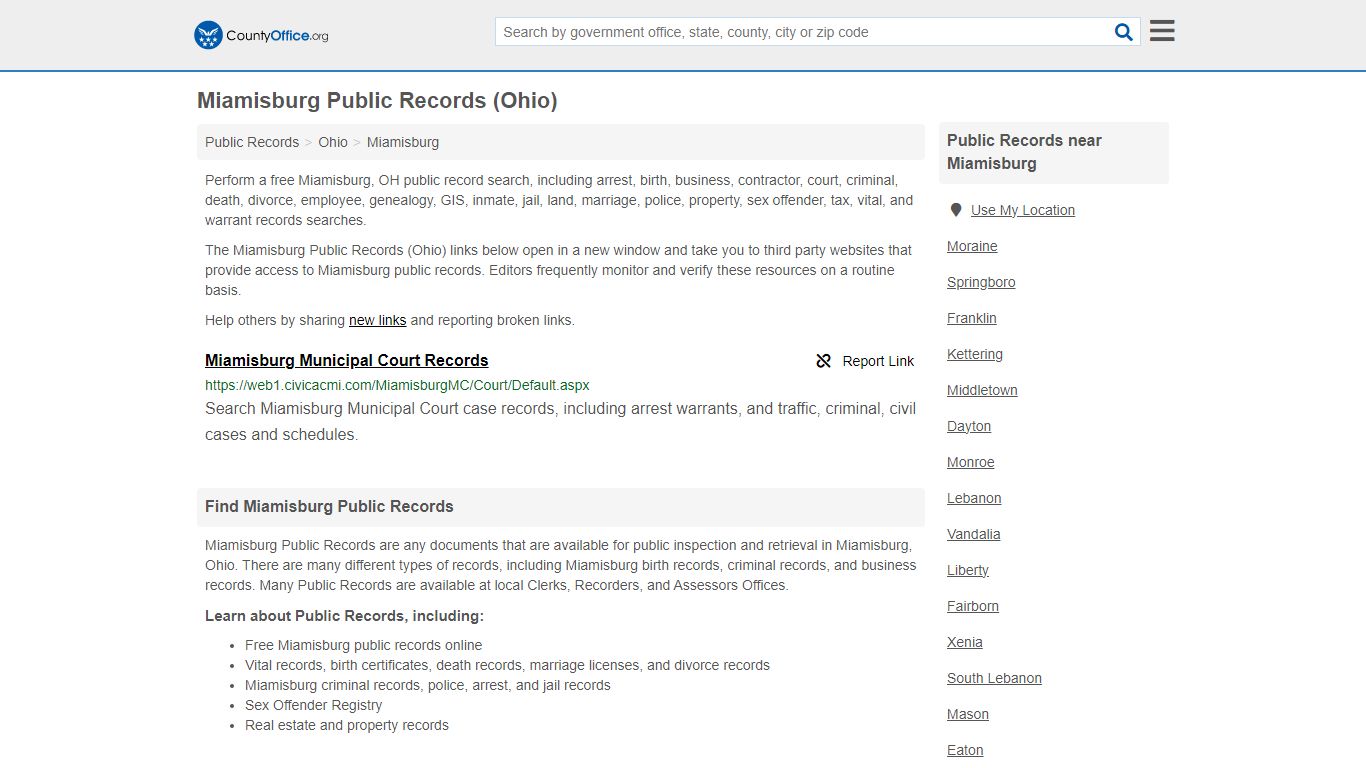Viewport: 1366px width, 768px height.
Task: Select Miamisburg breadcrumb item
Action: pyautogui.click(x=403, y=142)
